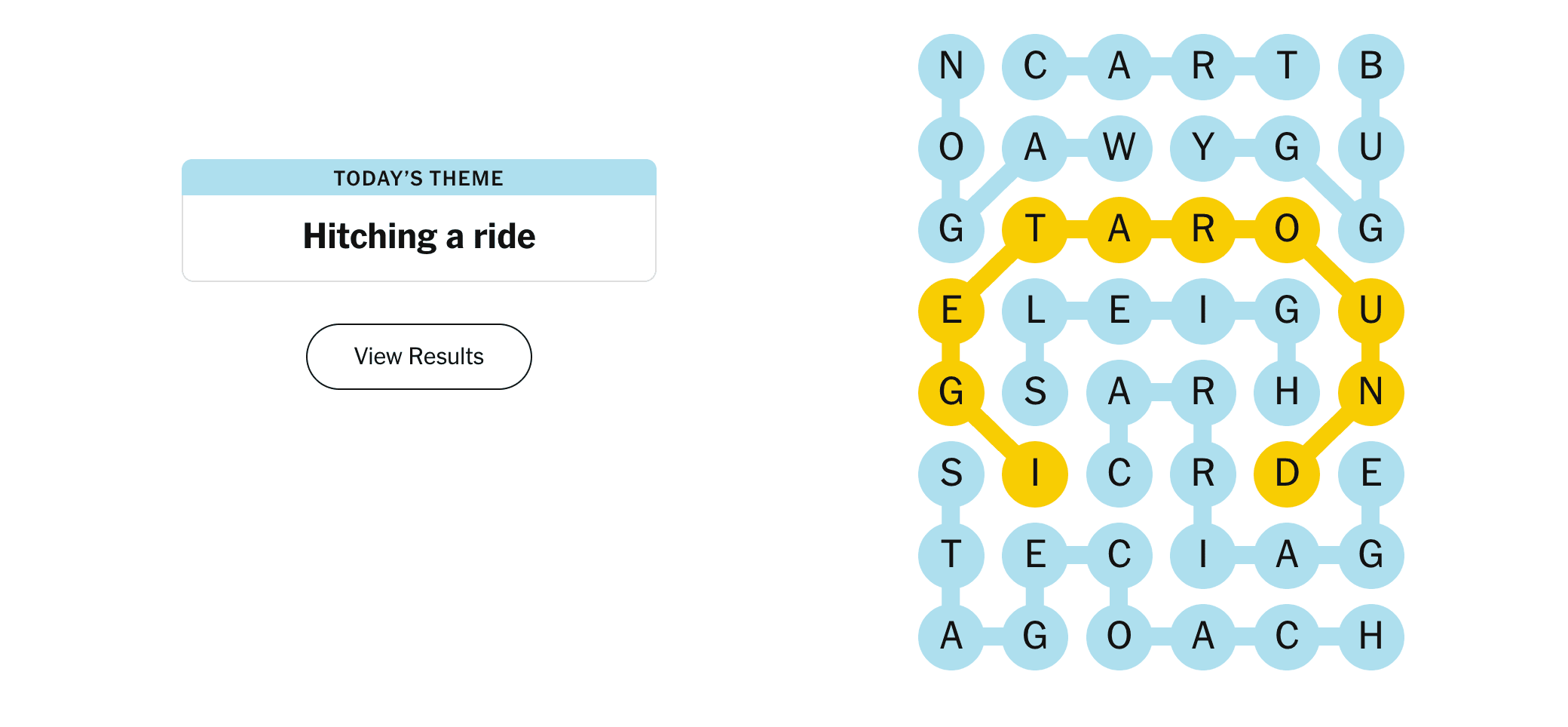Select the yellow letter E circle

[951, 311]
